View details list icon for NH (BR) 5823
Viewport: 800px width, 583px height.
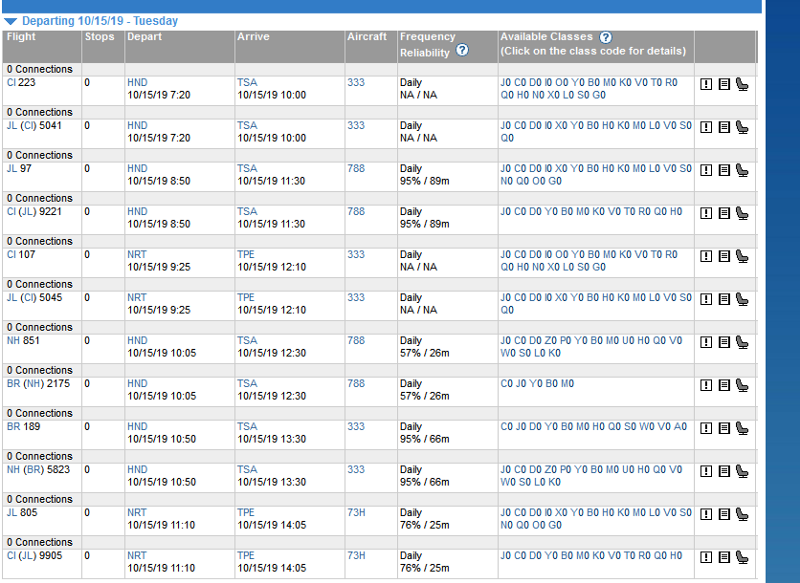[724, 471]
